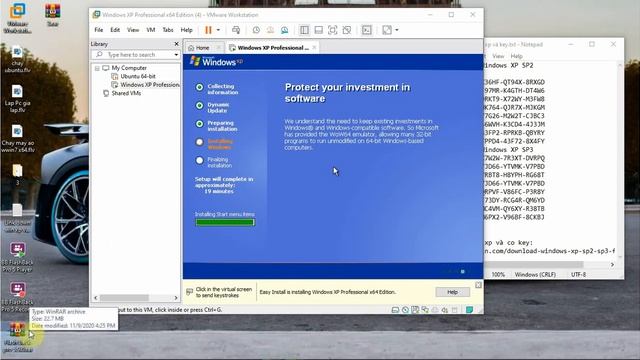The image size is (640, 360).
Task: Open the VMware File menu
Action: (x=99, y=30)
